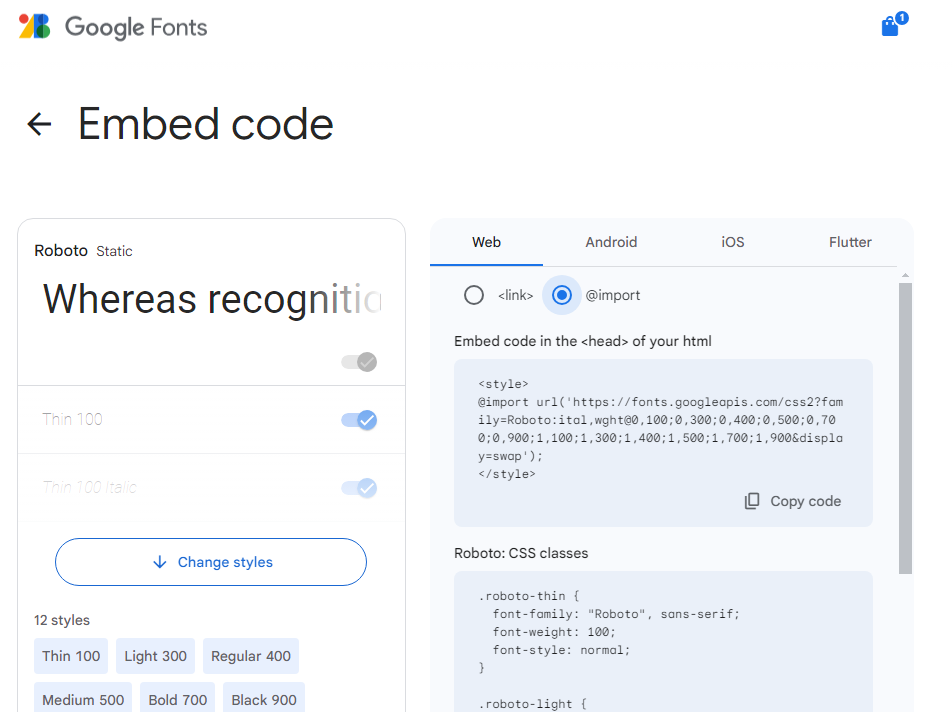Switch to the Android tab
The height and width of the screenshot is (712, 952).
611,242
